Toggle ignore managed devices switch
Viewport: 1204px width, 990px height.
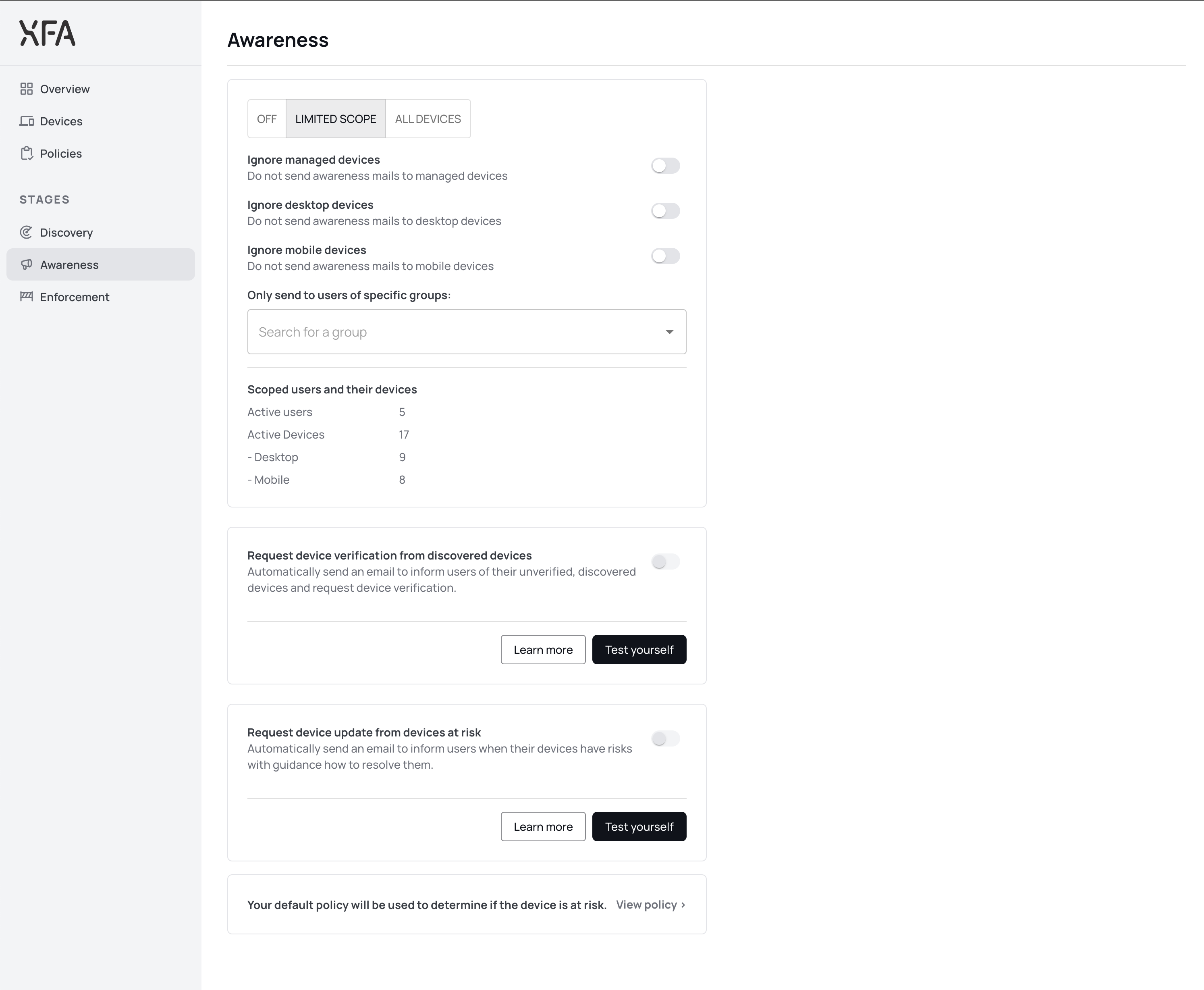click(665, 165)
